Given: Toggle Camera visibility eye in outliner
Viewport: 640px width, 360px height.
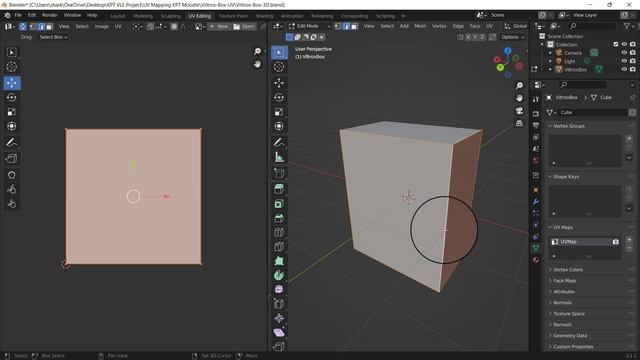Looking at the screenshot, I should (624, 53).
